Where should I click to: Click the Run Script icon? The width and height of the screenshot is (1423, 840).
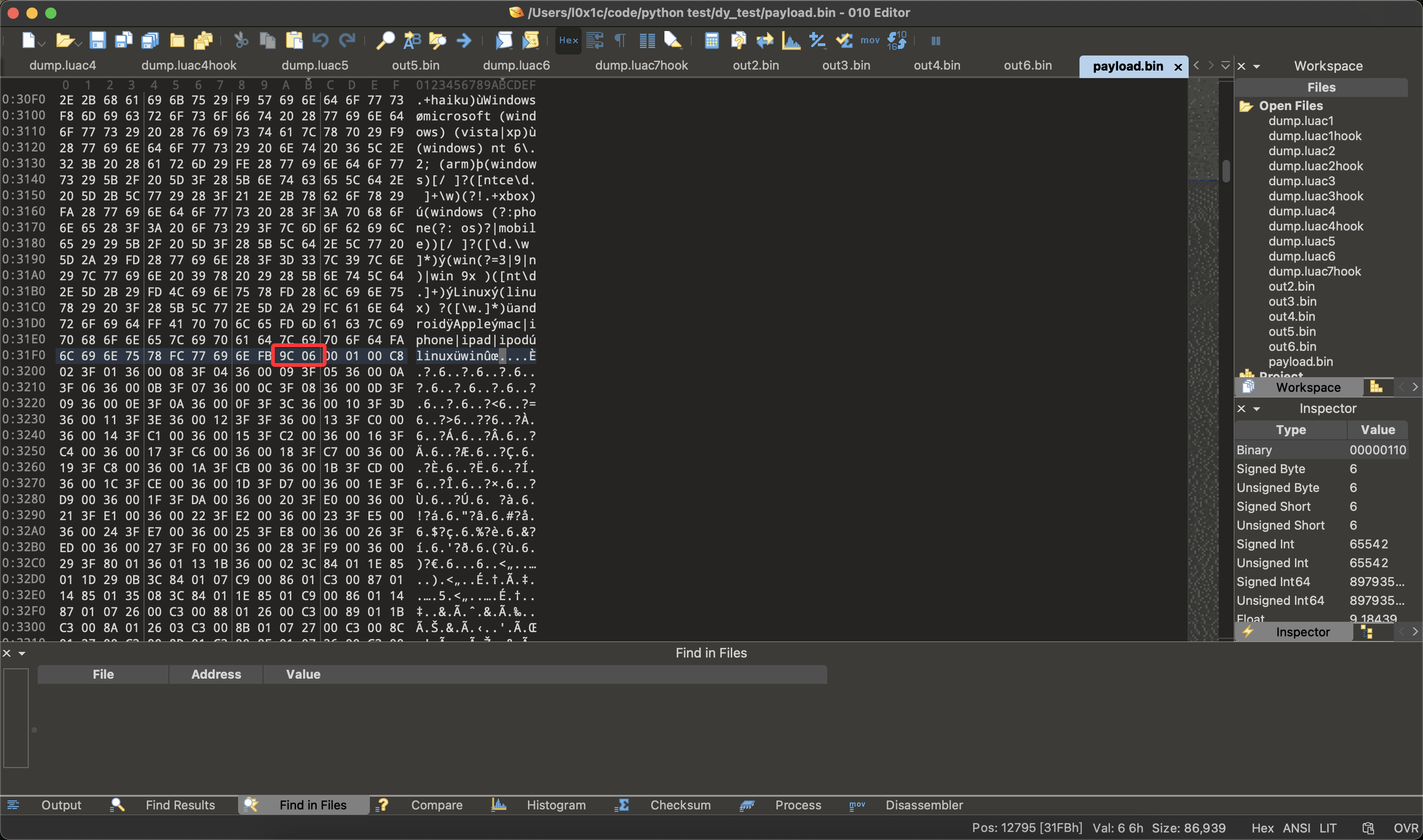[x=504, y=40]
